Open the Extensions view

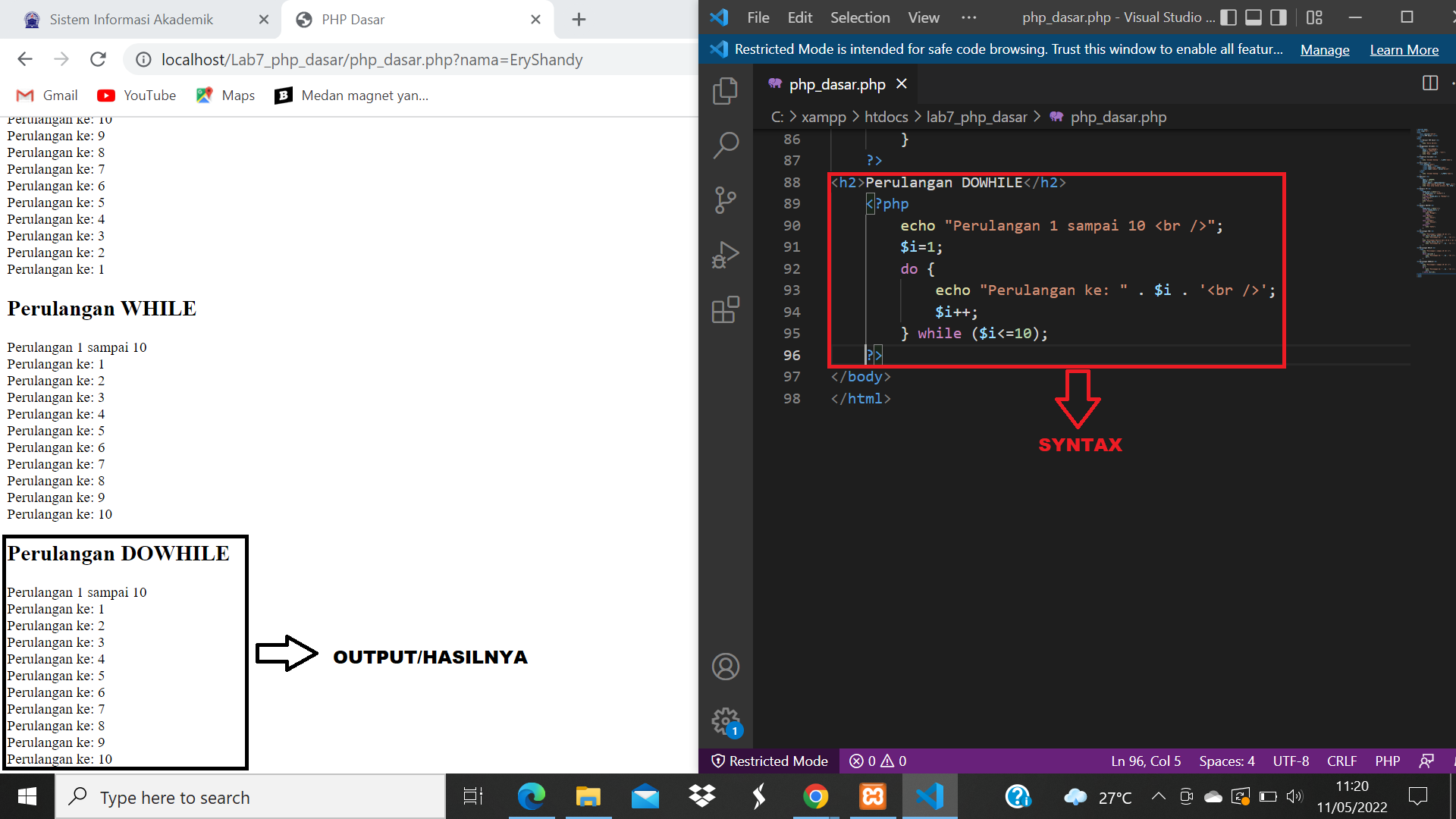coord(726,309)
